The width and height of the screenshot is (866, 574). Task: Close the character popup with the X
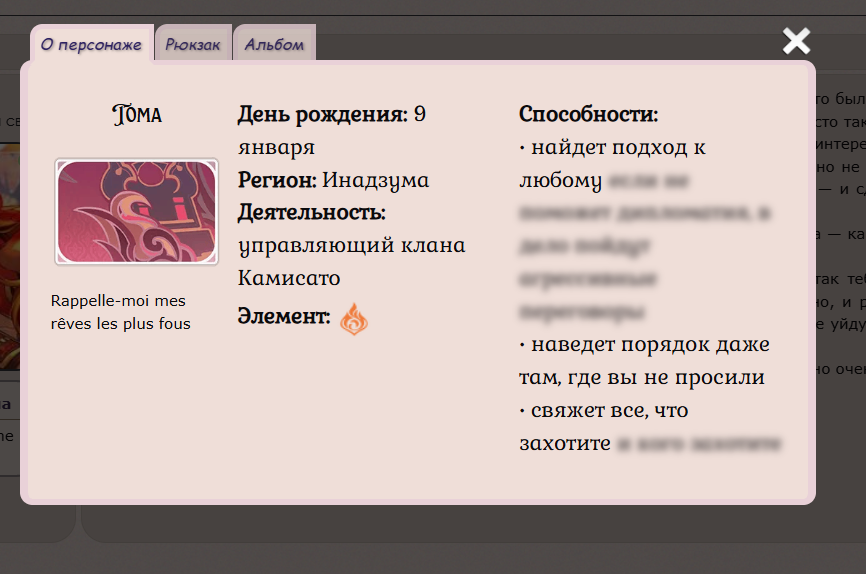pos(796,41)
